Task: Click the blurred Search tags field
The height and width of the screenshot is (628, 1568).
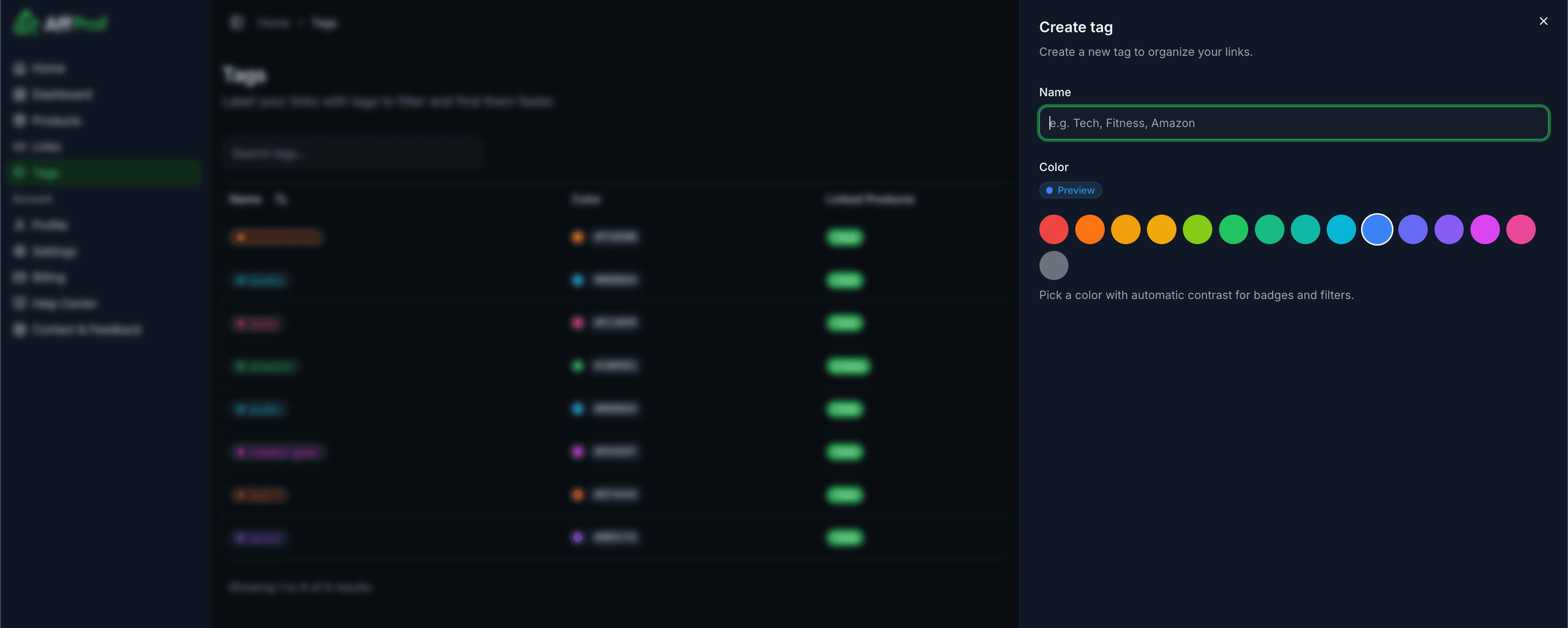Action: [x=353, y=154]
